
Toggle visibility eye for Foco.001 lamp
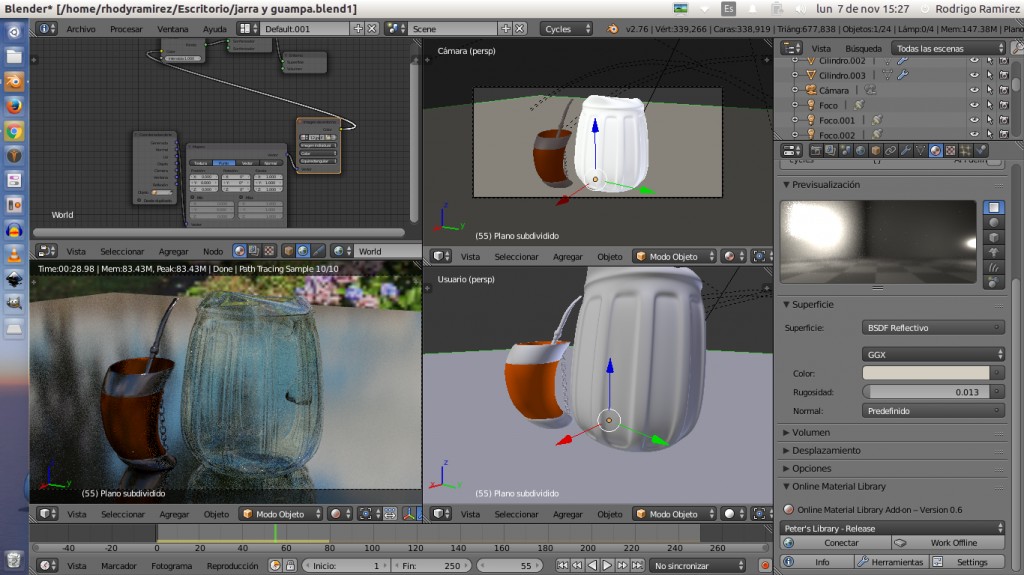click(x=974, y=120)
